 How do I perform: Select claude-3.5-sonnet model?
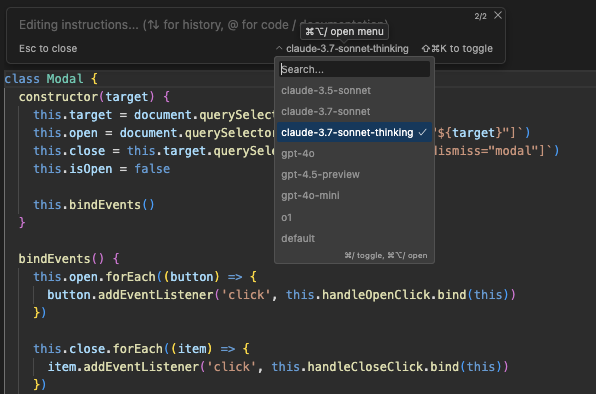(x=354, y=90)
